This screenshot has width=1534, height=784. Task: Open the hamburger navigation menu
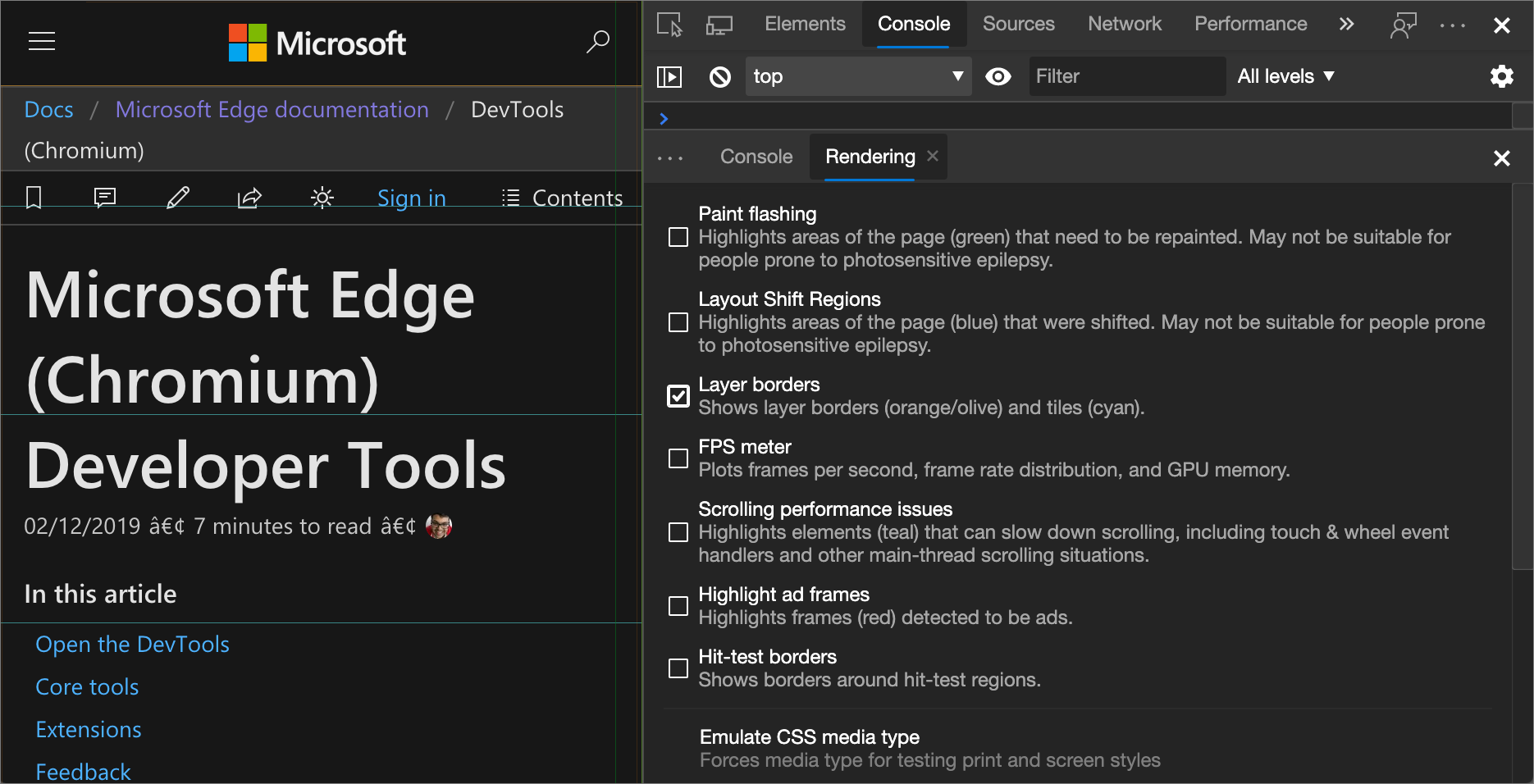click(42, 41)
